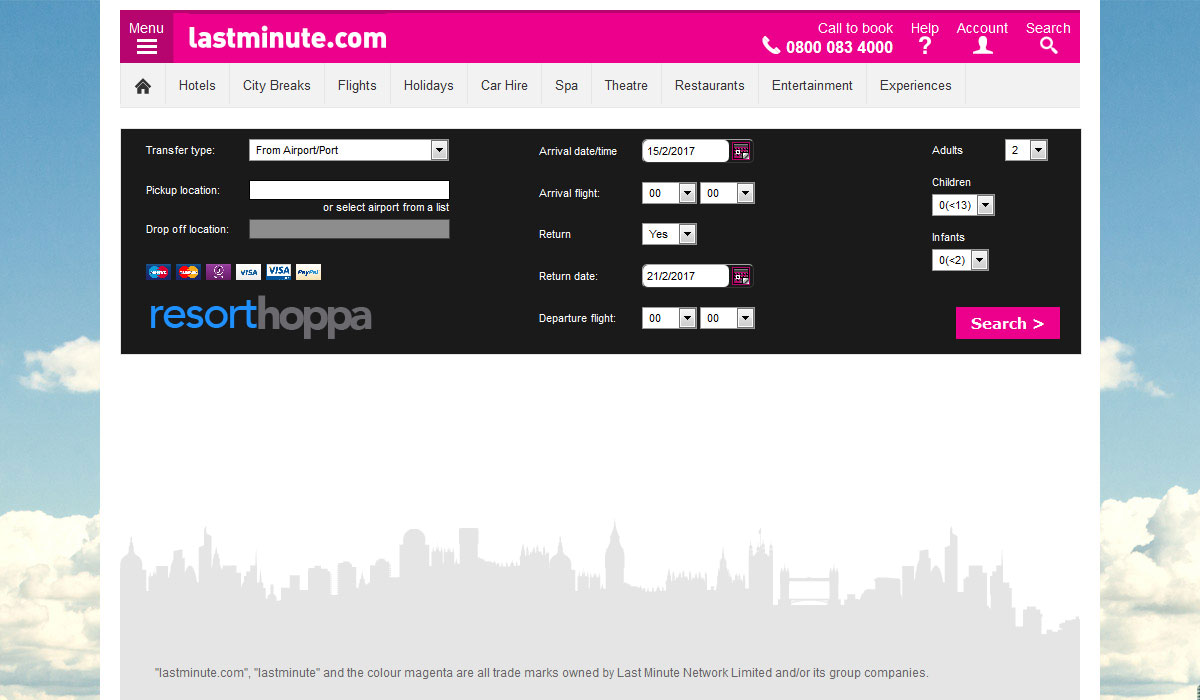Click the phone icon beside 0800 083 4000
This screenshot has height=700, width=1200.
coord(771,46)
